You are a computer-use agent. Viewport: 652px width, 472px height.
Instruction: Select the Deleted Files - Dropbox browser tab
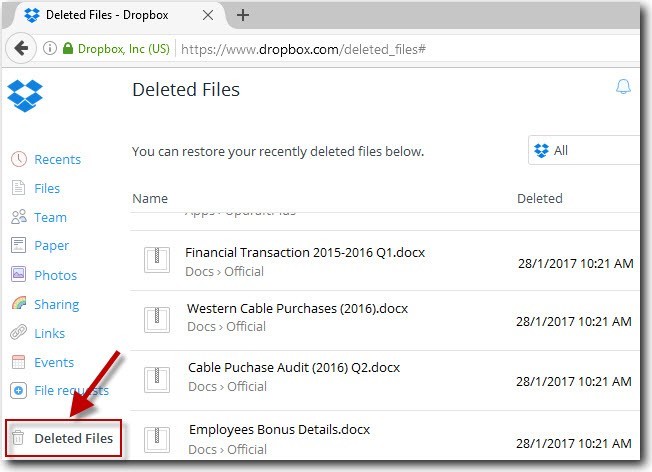pyautogui.click(x=119, y=15)
